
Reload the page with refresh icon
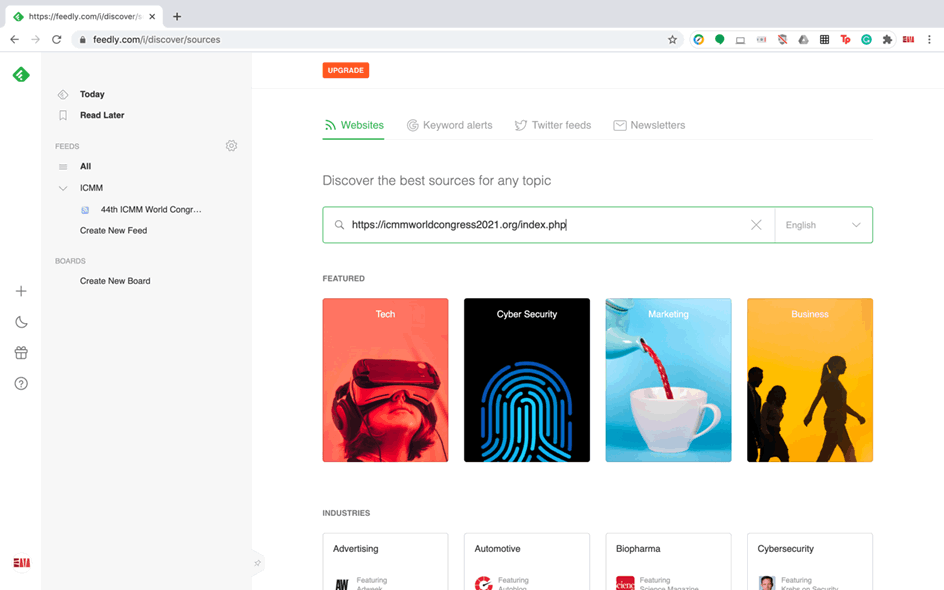[x=57, y=39]
